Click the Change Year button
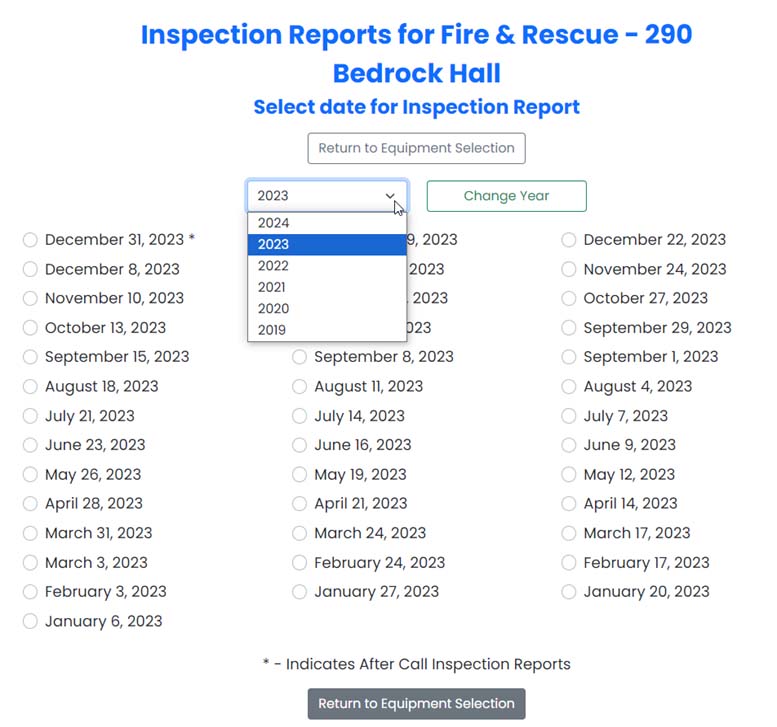The height and width of the screenshot is (727, 777). tap(506, 196)
